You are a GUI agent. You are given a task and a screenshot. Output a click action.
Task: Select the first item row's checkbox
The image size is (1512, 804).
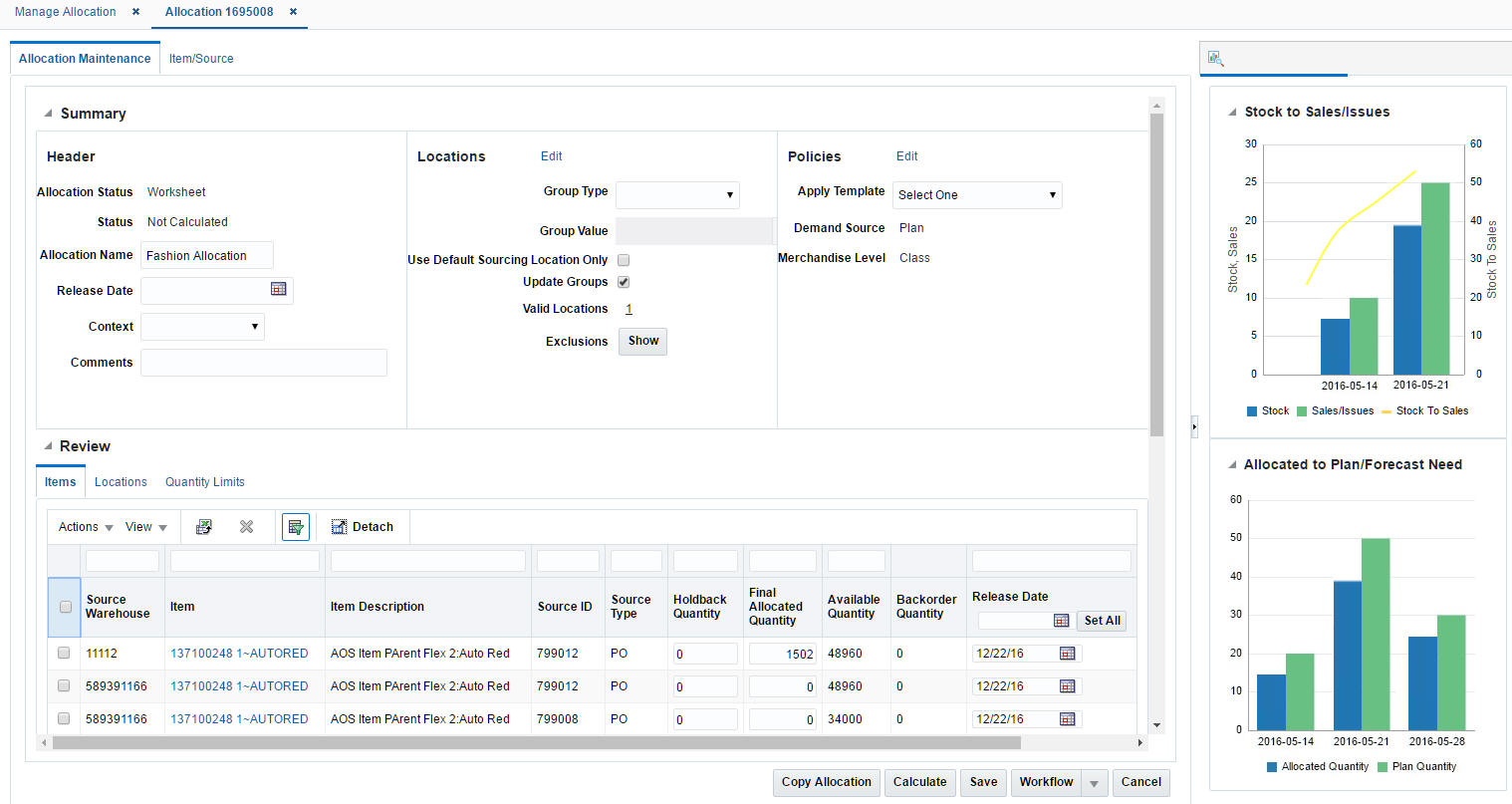click(64, 653)
